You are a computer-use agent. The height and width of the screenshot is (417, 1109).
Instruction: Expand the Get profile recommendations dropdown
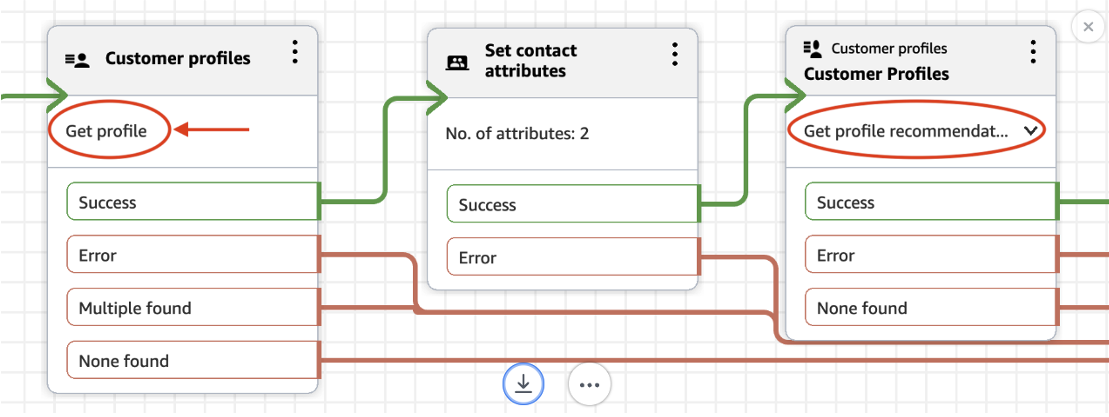tap(1032, 131)
